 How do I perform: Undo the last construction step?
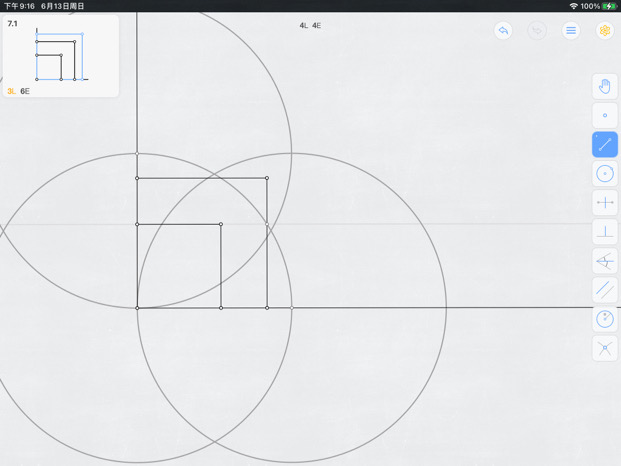click(503, 30)
